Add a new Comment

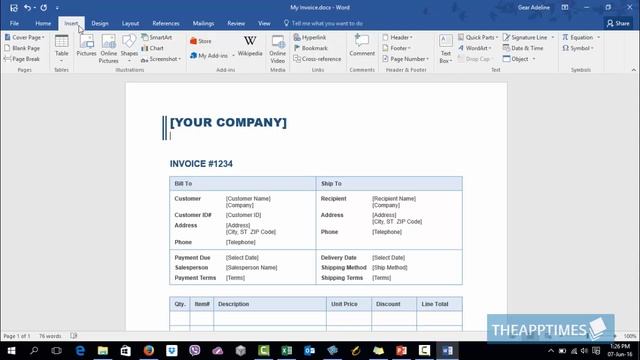[362, 45]
